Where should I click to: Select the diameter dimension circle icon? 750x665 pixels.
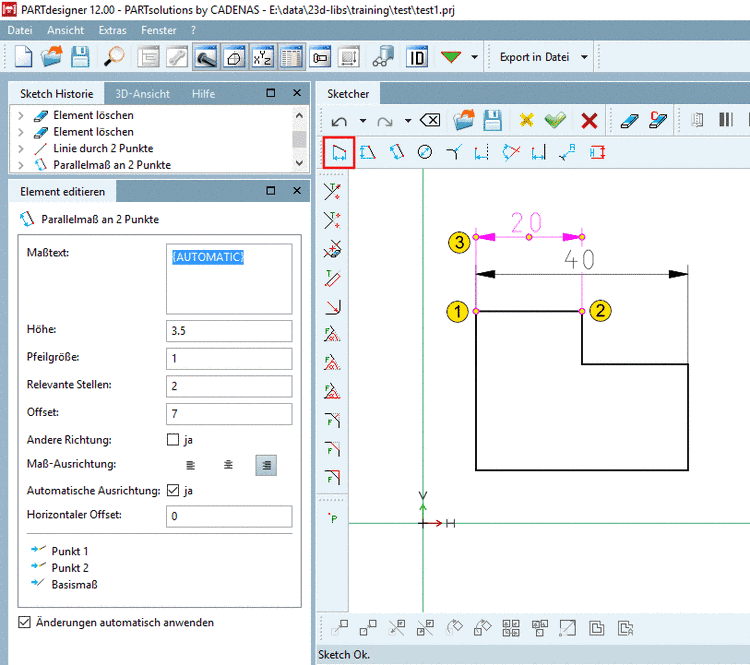425,152
